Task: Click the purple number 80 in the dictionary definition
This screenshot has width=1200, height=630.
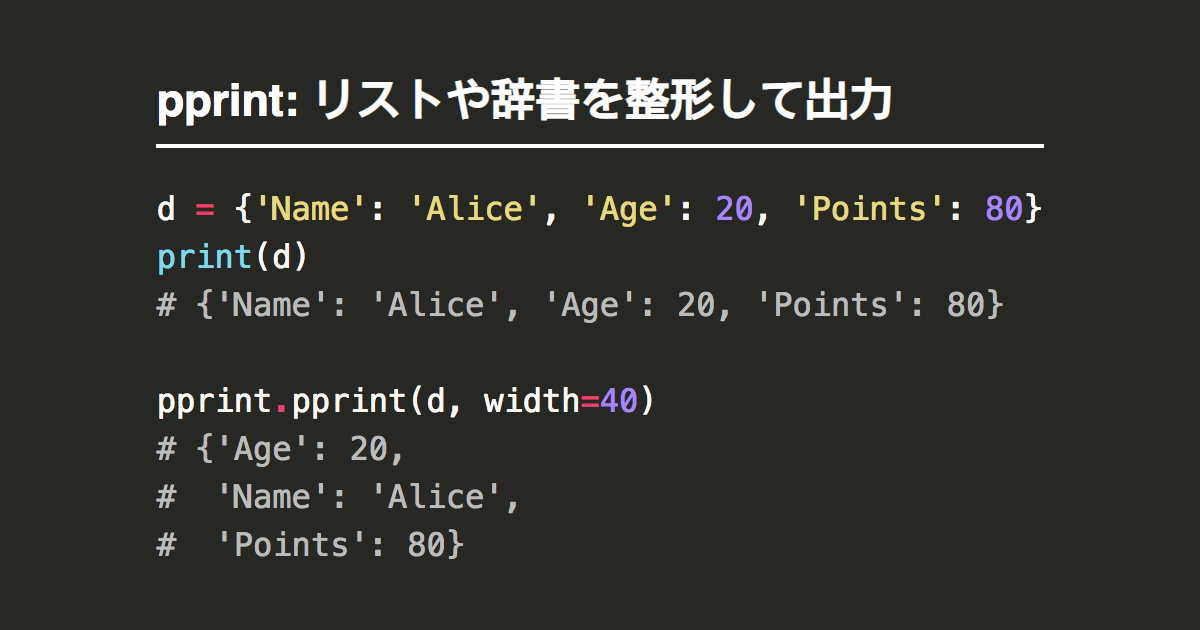Action: click(x=1003, y=209)
